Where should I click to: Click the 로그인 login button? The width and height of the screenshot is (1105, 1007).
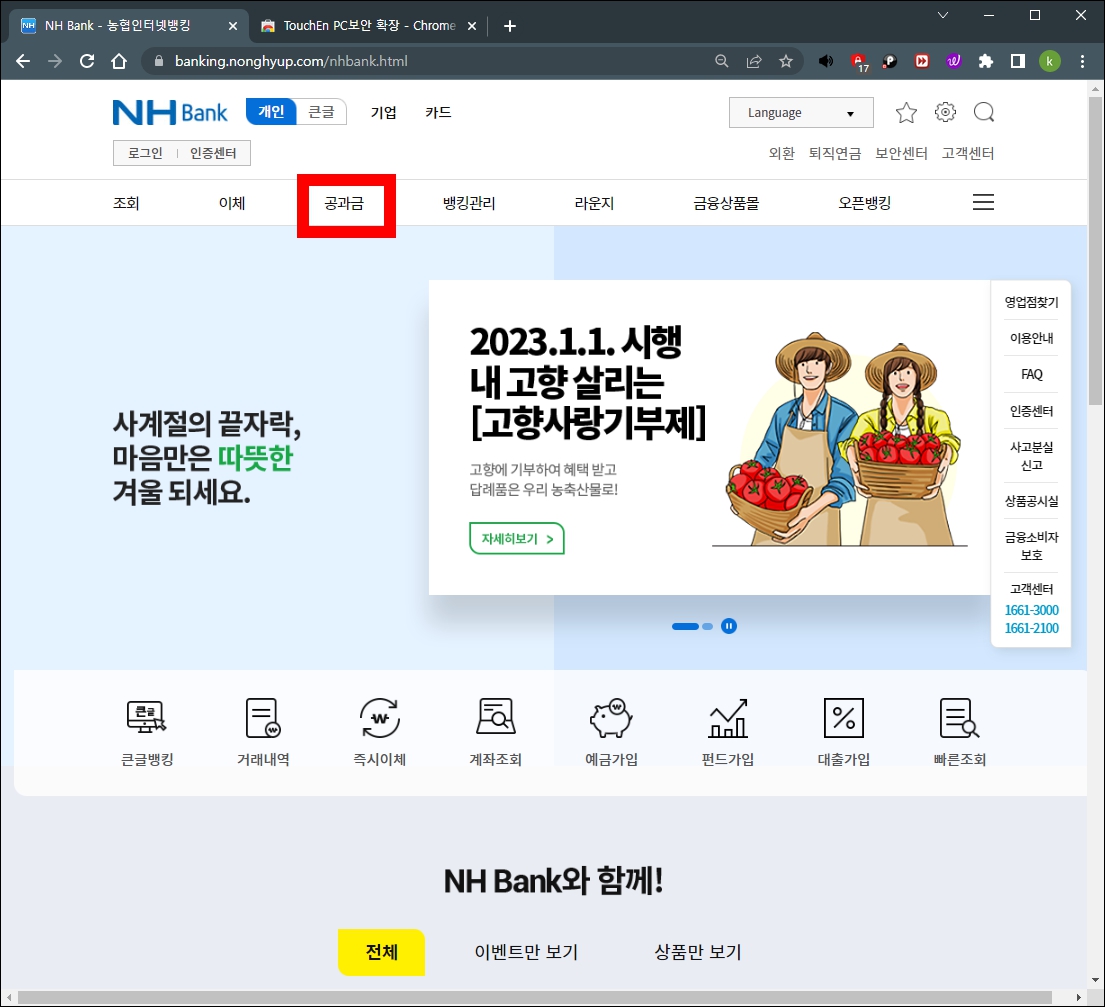point(144,152)
